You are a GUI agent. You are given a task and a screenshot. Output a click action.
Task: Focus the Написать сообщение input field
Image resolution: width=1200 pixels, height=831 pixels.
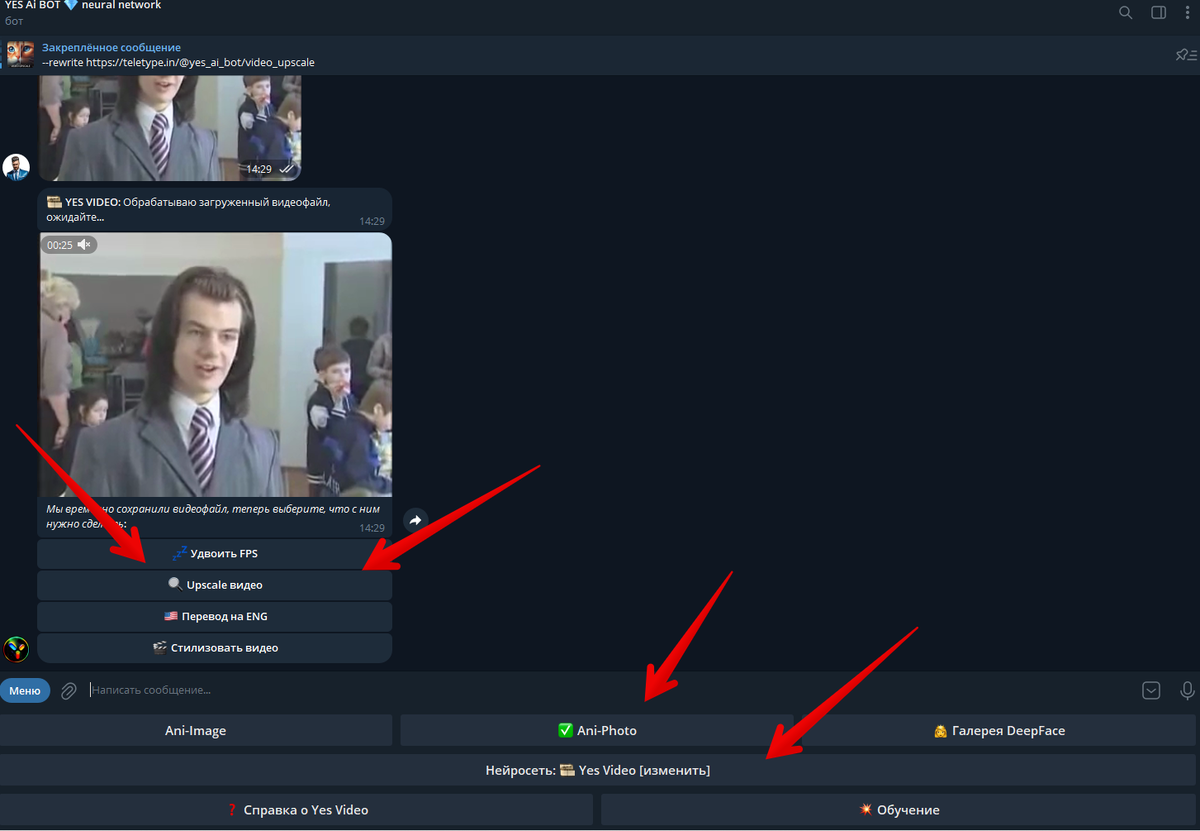[610, 690]
